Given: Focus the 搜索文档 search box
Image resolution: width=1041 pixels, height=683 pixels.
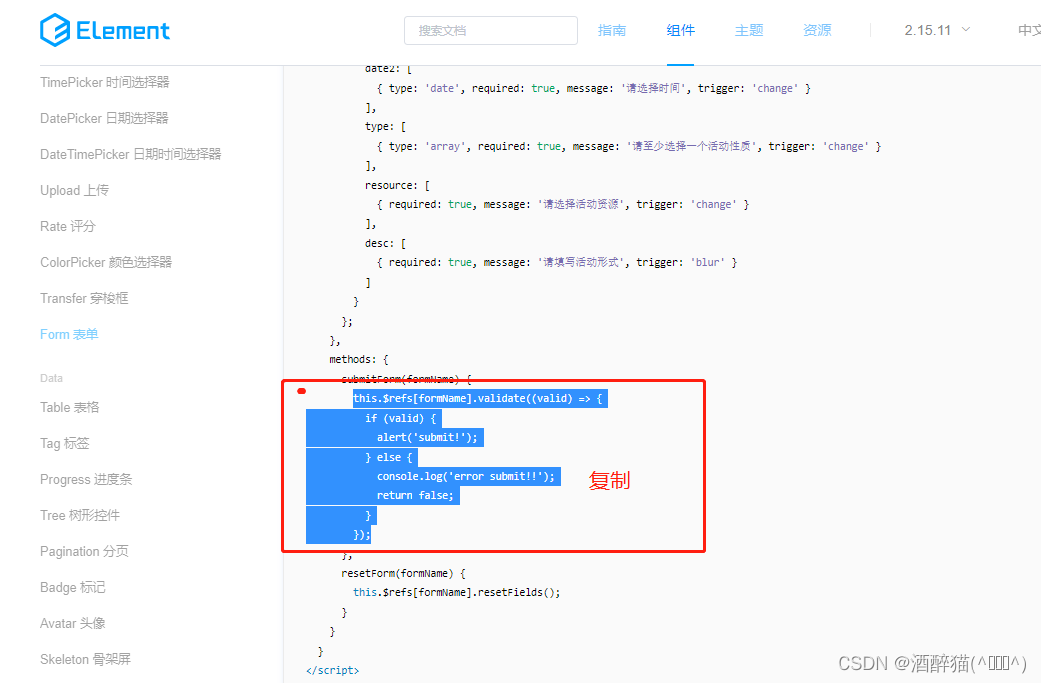Looking at the screenshot, I should (x=491, y=31).
